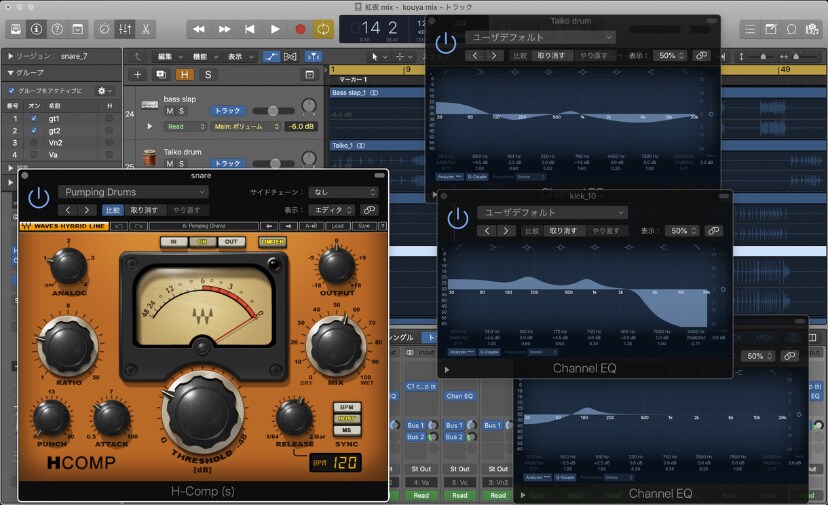Mute the bass slap track
The width and height of the screenshot is (828, 505).
pyautogui.click(x=170, y=111)
